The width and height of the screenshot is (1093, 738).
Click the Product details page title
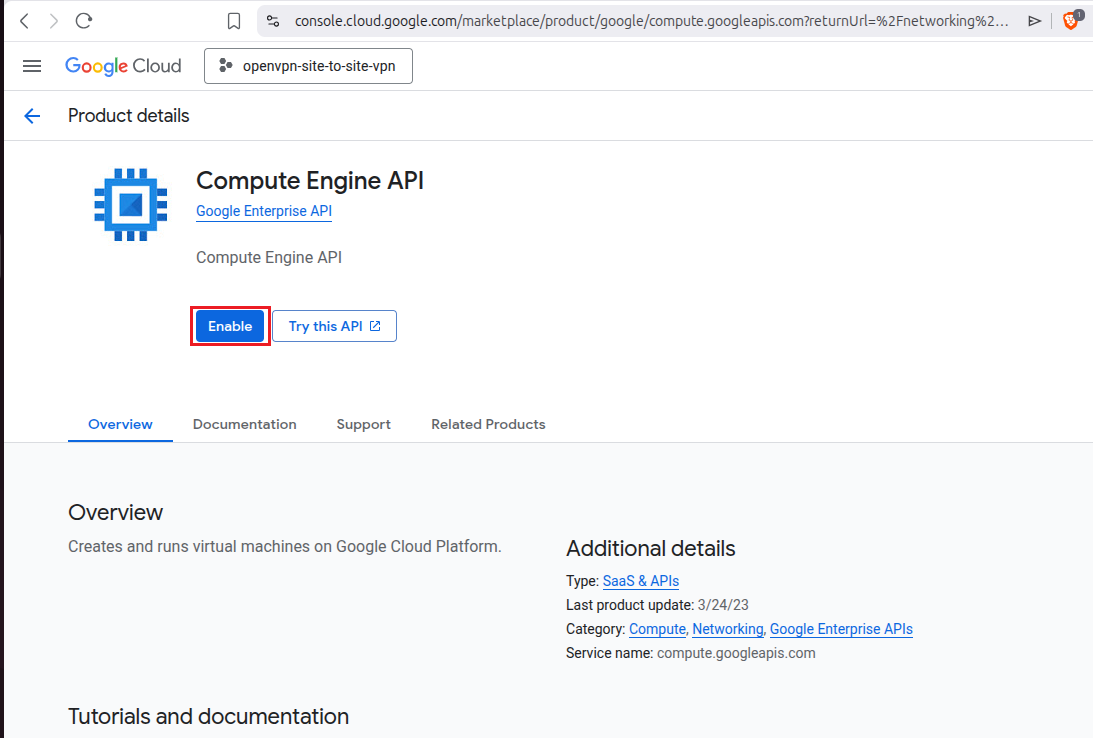click(128, 116)
